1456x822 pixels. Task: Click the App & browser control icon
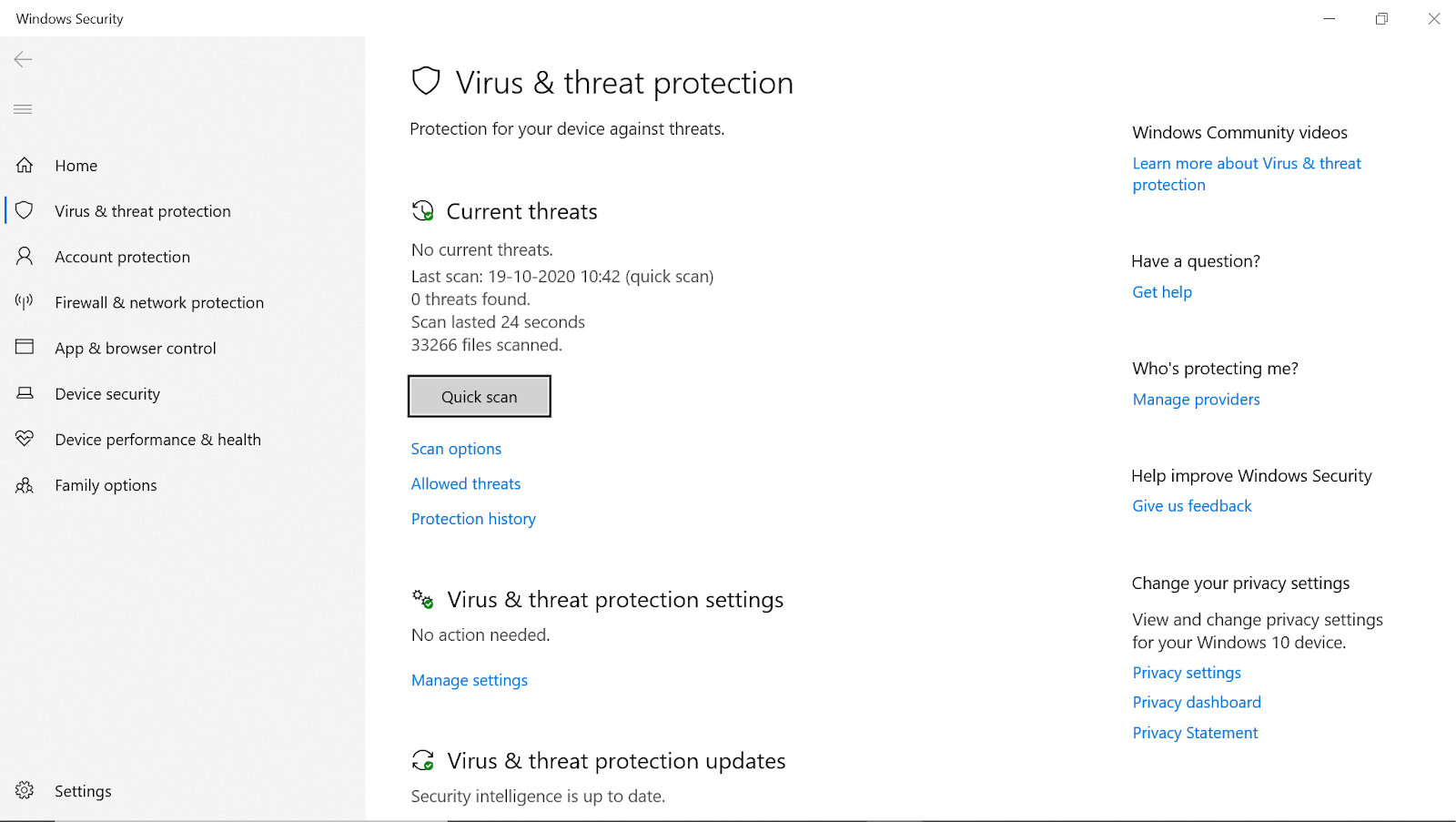click(x=25, y=347)
